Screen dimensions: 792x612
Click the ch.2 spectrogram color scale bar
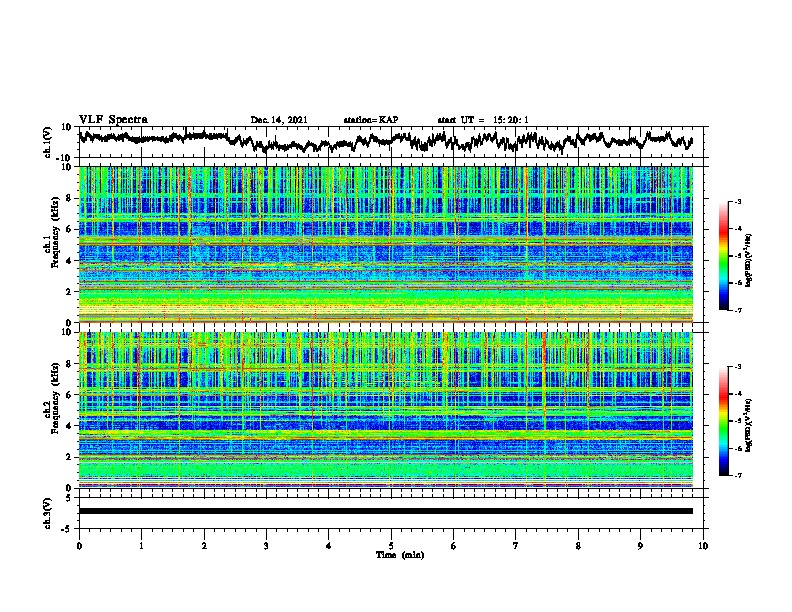pyautogui.click(x=724, y=421)
